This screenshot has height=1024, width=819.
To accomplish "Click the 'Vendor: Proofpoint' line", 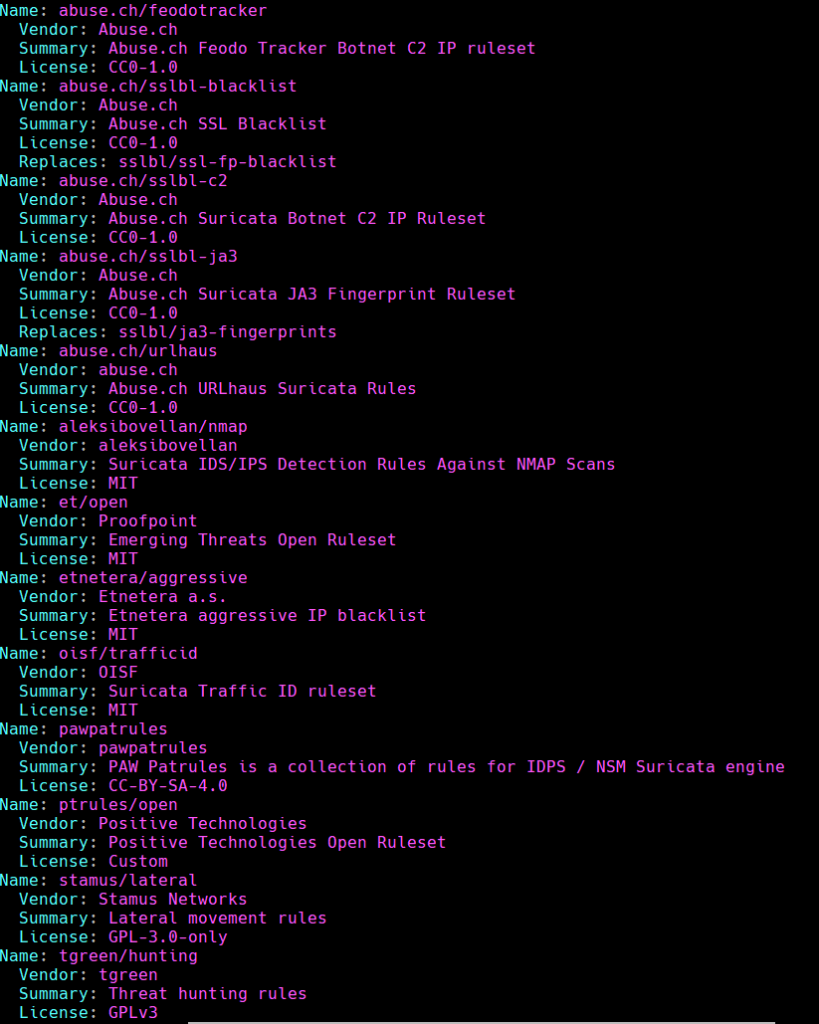I will click(x=108, y=521).
